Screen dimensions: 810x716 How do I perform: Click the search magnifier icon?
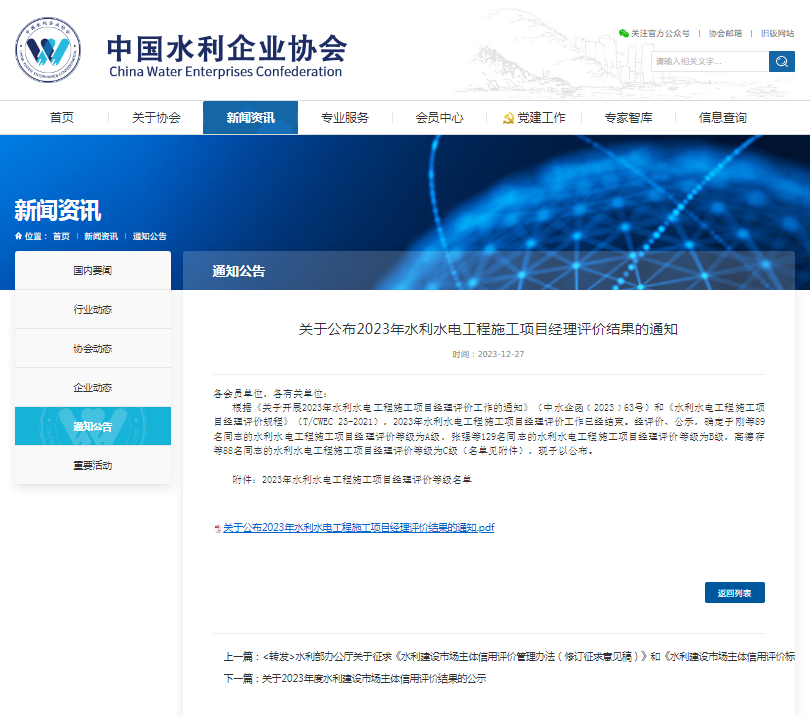(780, 60)
